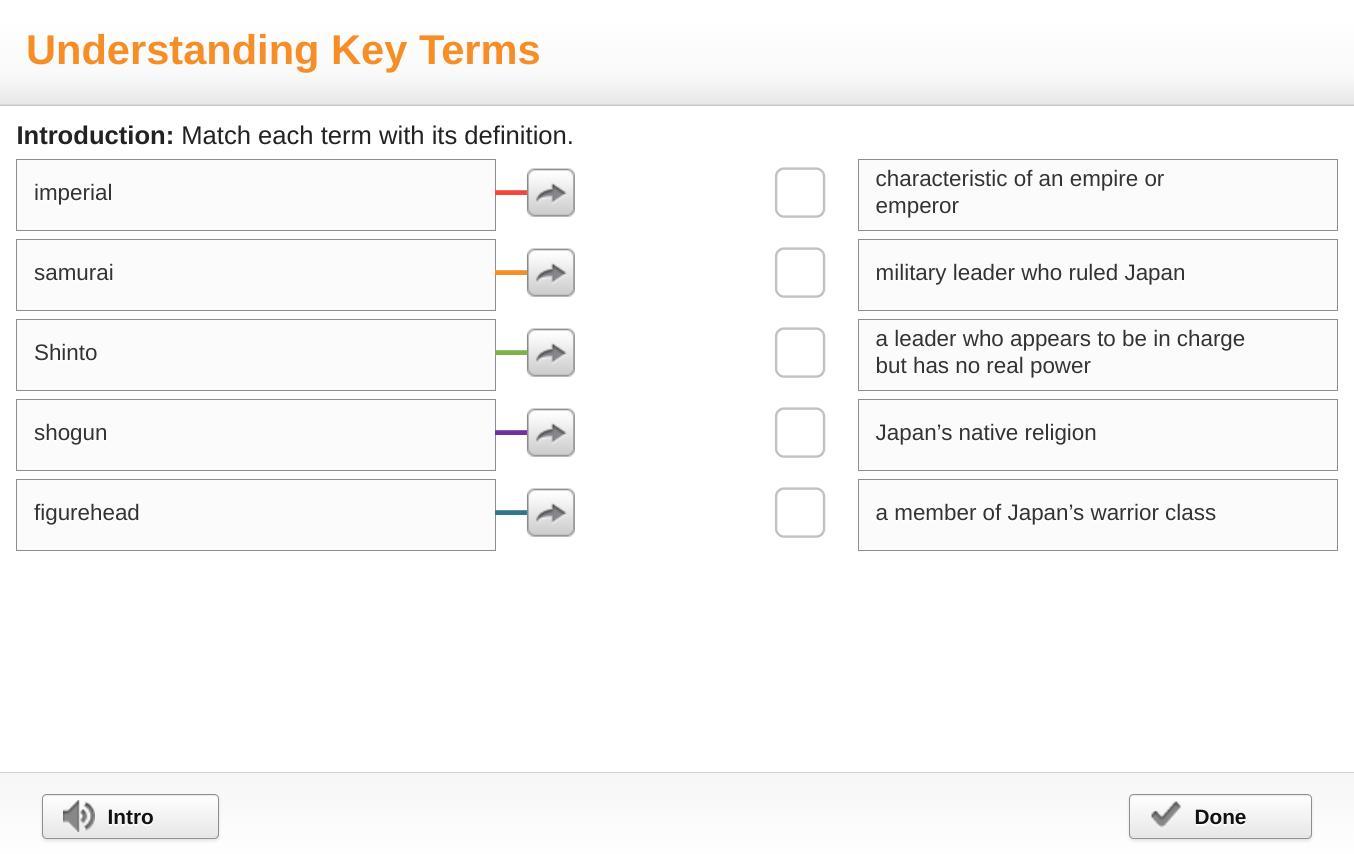Click the arrow icon next to figurehead
Screen dimensions: 1354x854
[551, 513]
